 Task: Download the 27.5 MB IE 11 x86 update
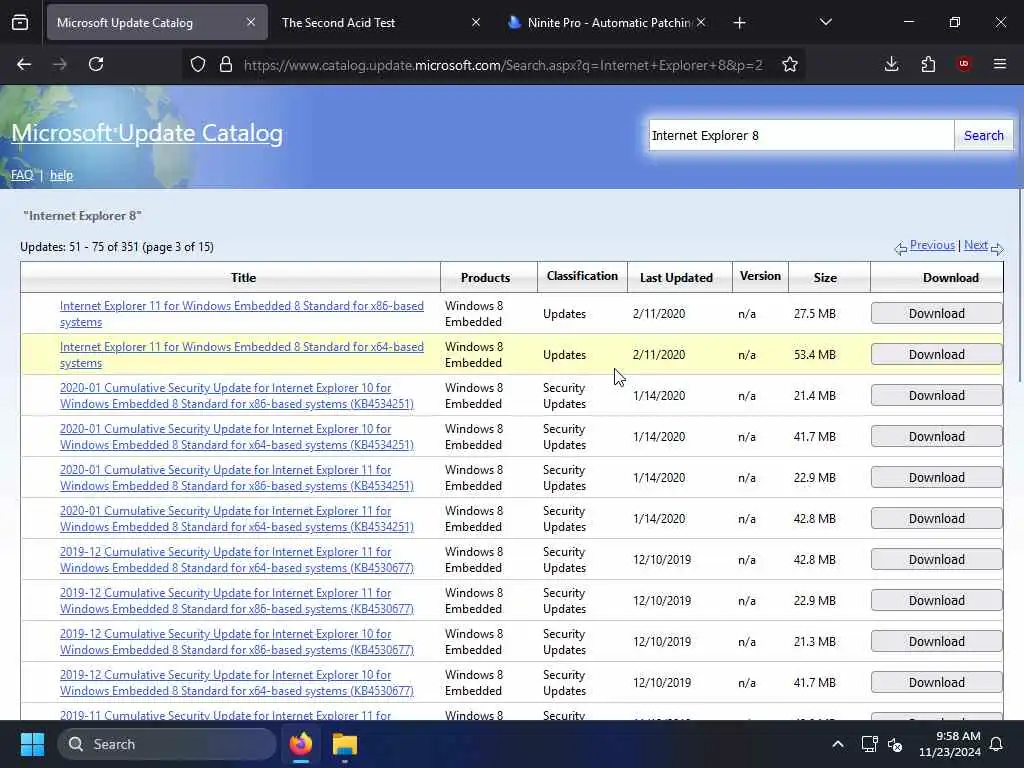pyautogui.click(x=936, y=313)
